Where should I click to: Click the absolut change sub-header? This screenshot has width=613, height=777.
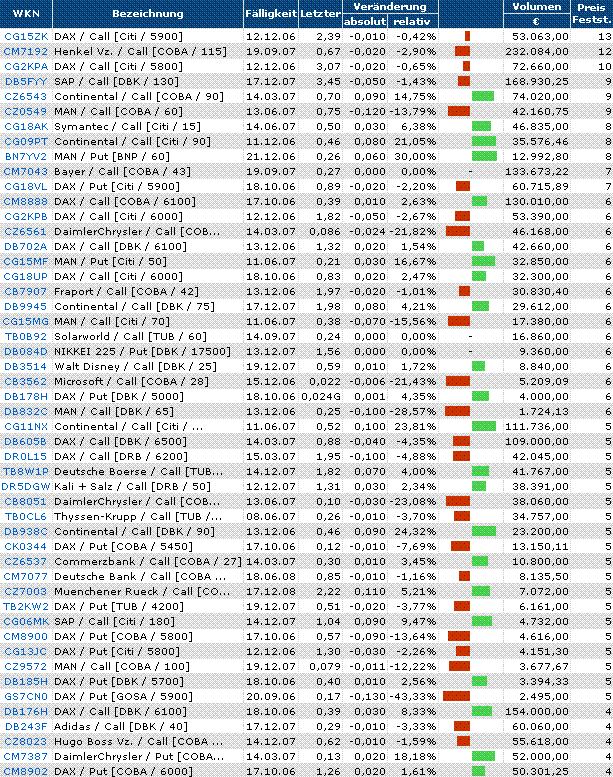click(365, 21)
